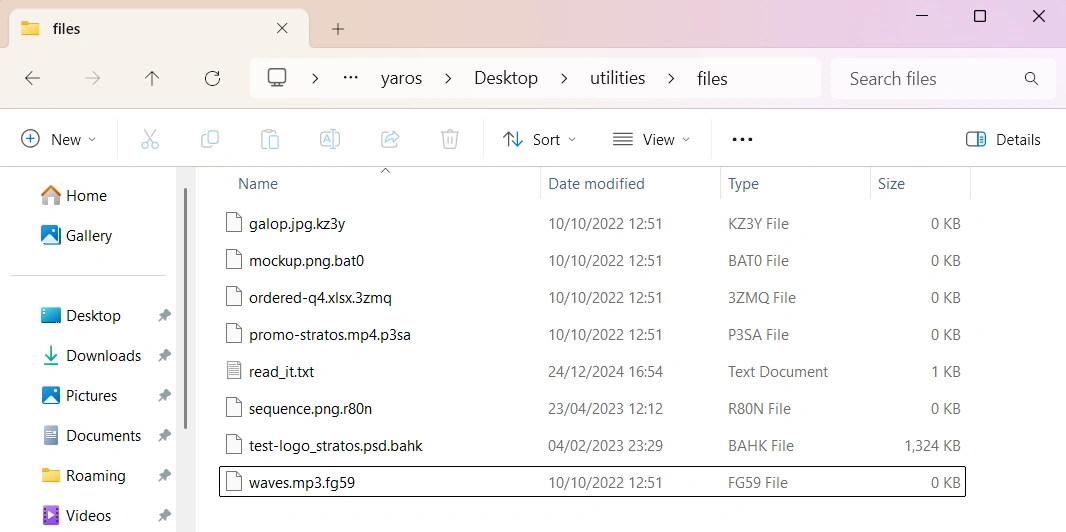Close the files tab
The image size is (1066, 532).
click(x=282, y=29)
